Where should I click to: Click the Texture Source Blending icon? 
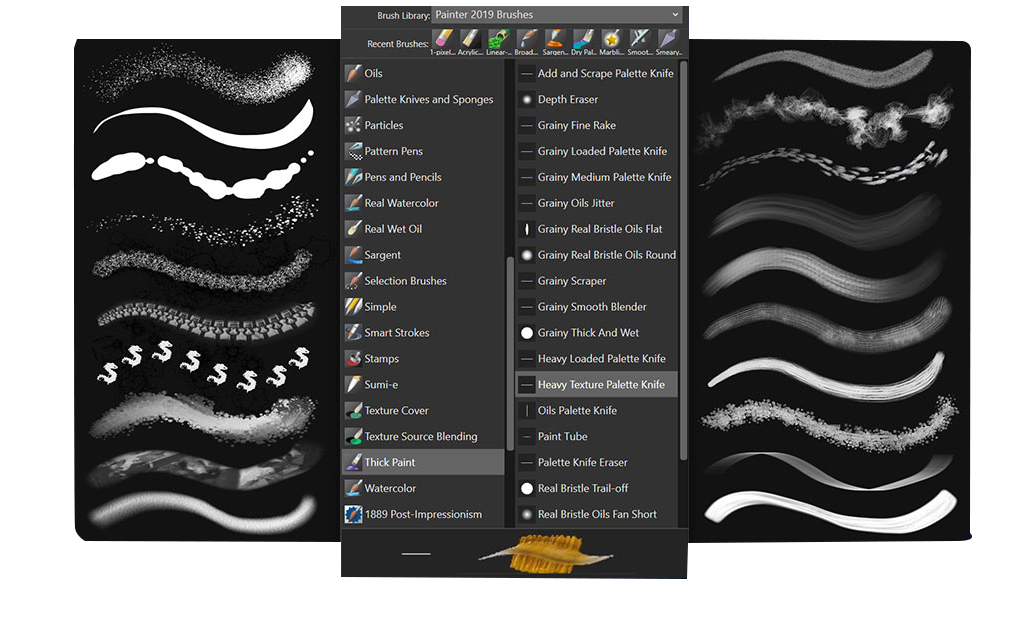[x=353, y=436]
